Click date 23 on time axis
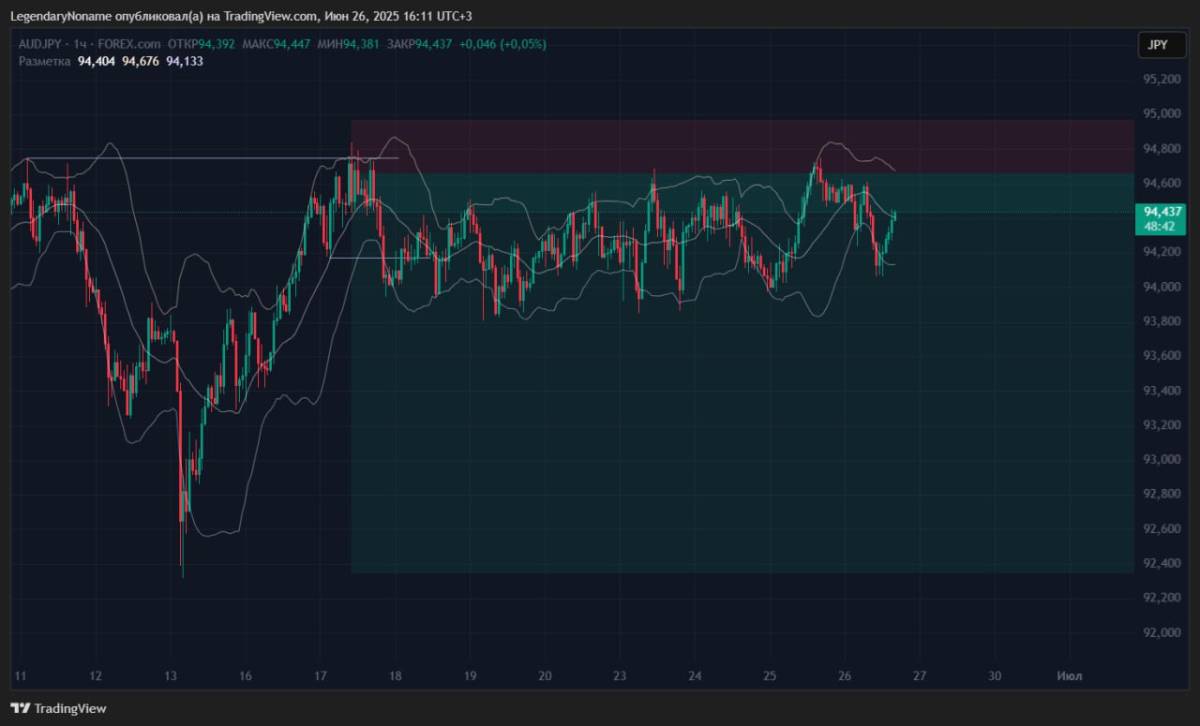This screenshot has width=1200, height=726. coord(620,676)
